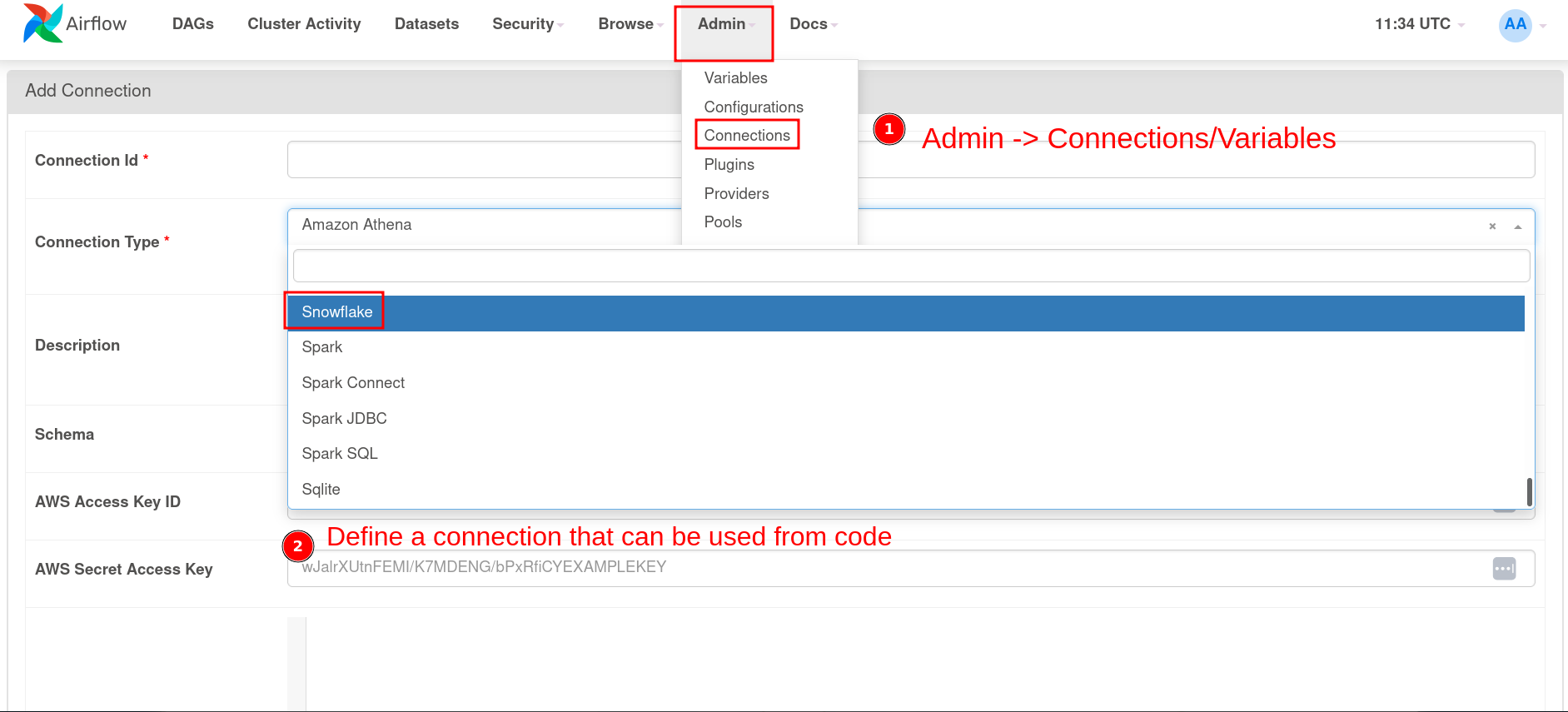The width and height of the screenshot is (1568, 712).
Task: Expand the Browse menu
Action: [x=630, y=24]
